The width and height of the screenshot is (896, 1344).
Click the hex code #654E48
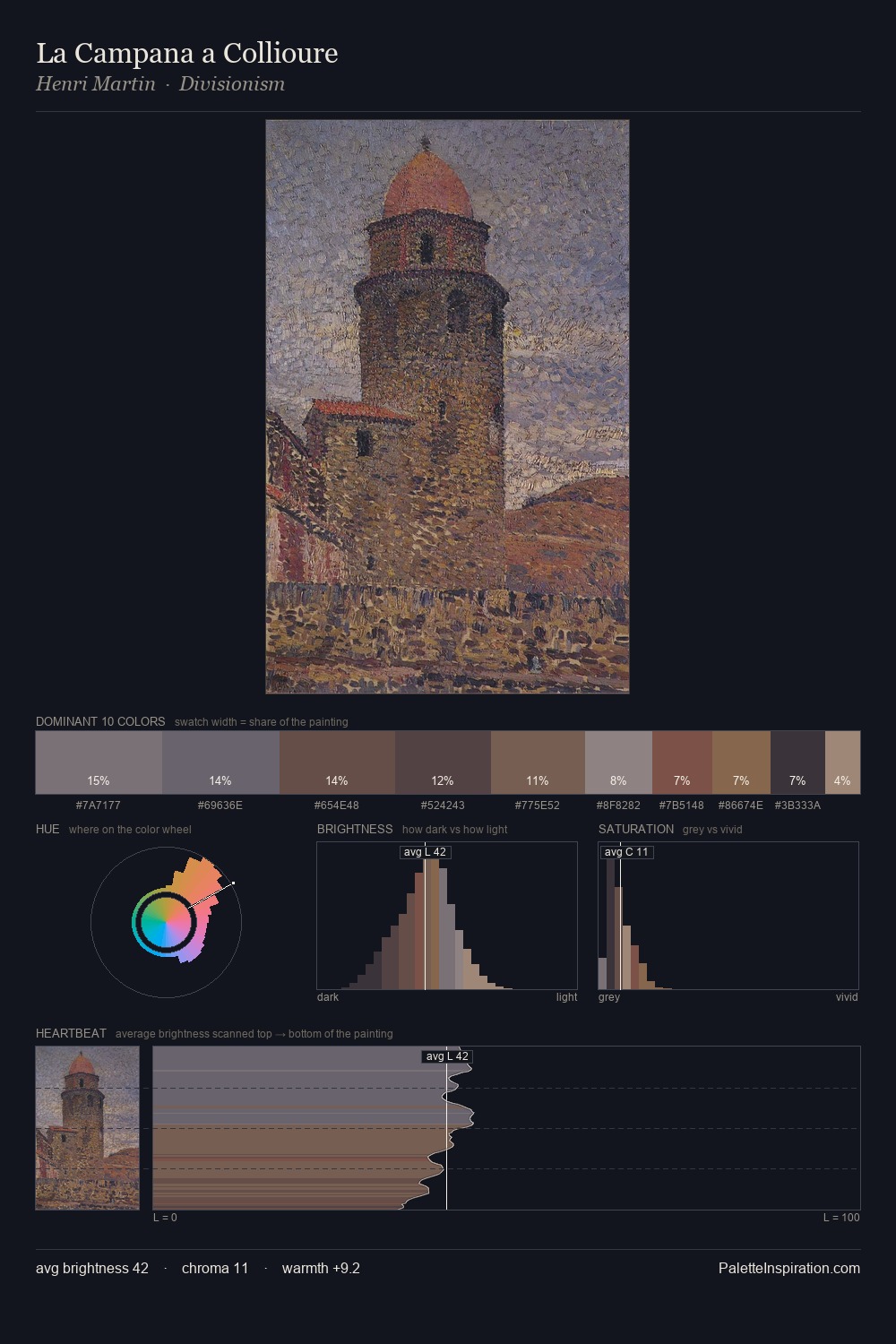[337, 806]
